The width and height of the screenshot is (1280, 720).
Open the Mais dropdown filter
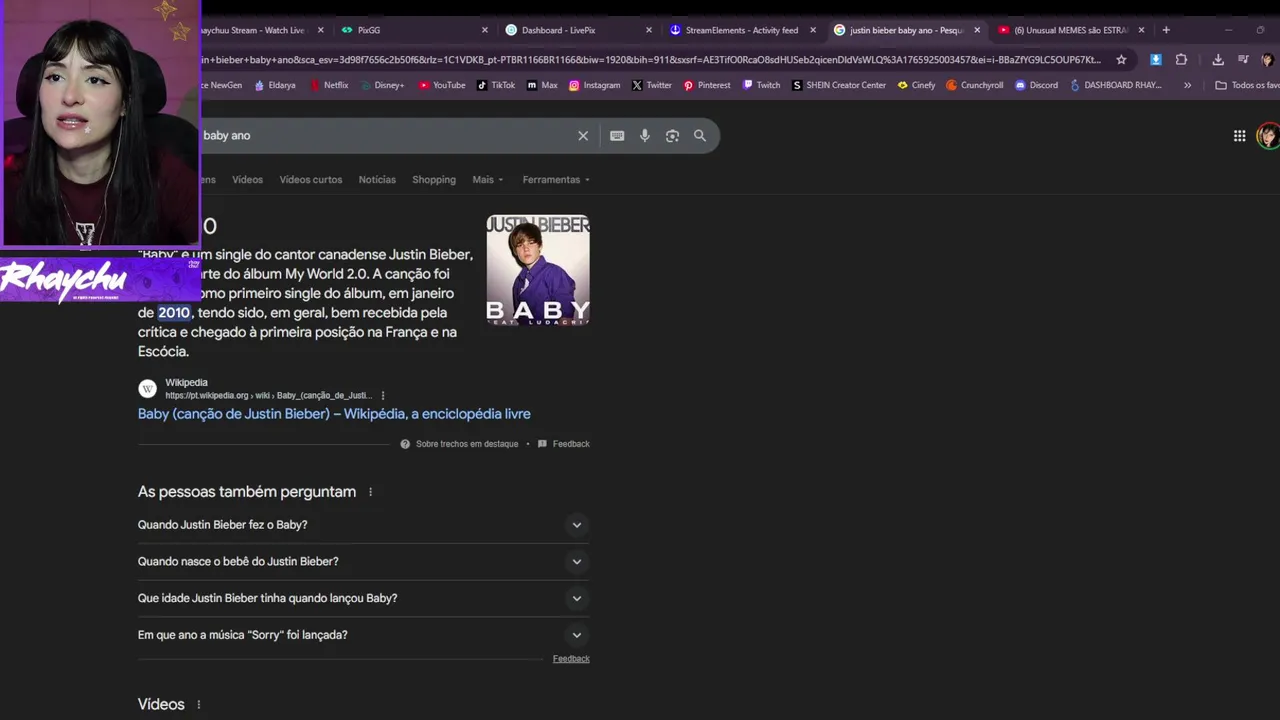tap(488, 180)
